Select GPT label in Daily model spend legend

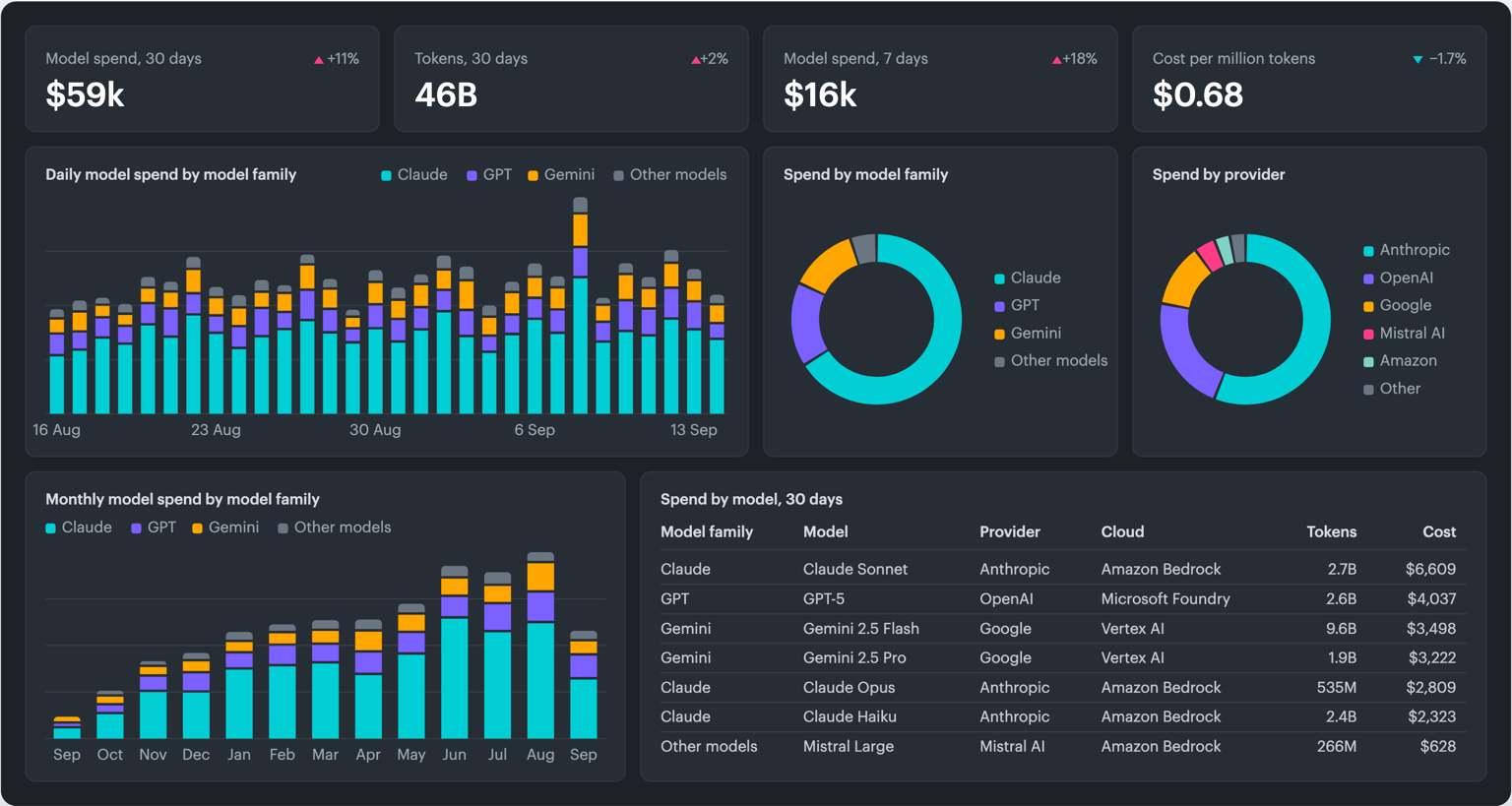coord(497,174)
